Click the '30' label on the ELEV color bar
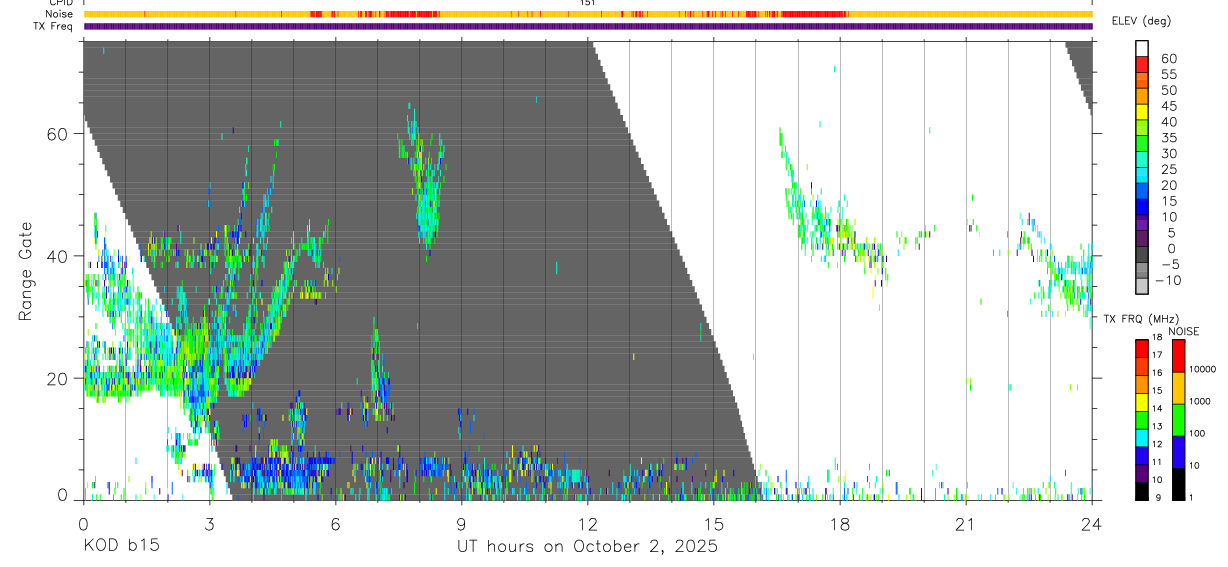Screen dimensions: 1228x567 (1168, 154)
